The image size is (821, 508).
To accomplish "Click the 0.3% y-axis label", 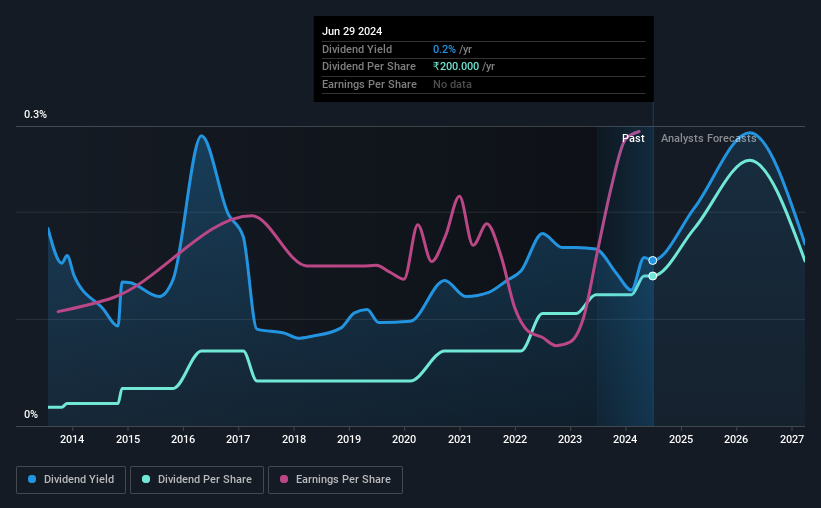I will coord(35,114).
